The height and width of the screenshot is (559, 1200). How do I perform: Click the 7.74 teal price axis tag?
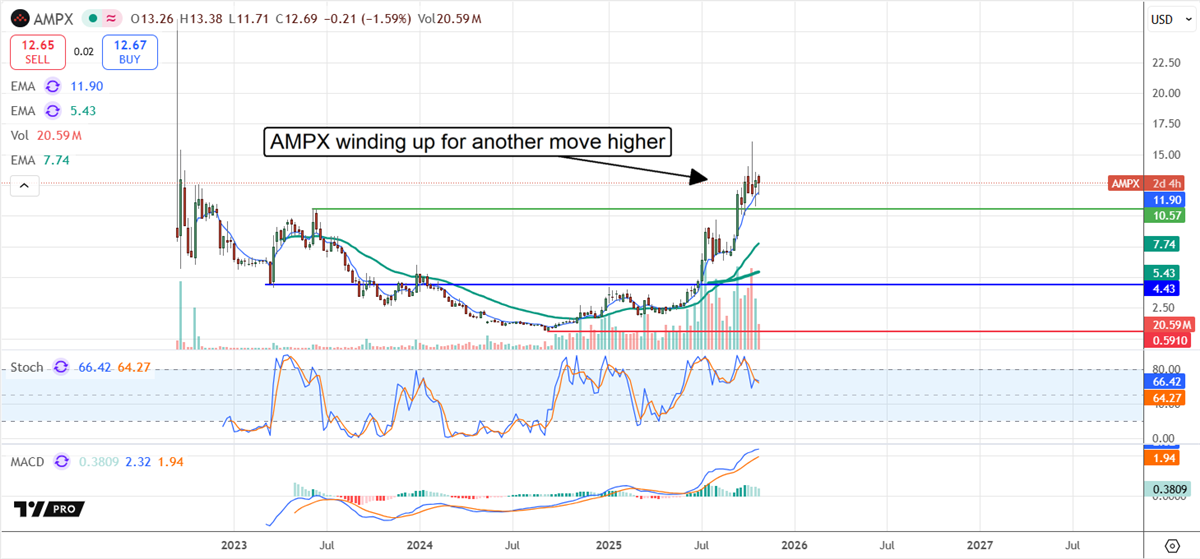point(1162,244)
